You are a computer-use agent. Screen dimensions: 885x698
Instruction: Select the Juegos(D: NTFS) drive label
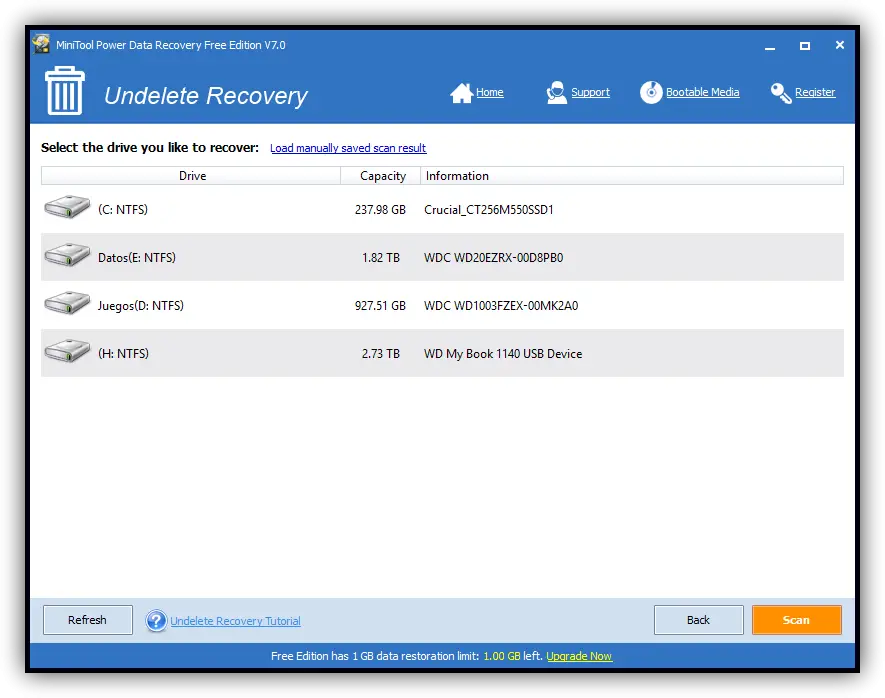point(141,305)
